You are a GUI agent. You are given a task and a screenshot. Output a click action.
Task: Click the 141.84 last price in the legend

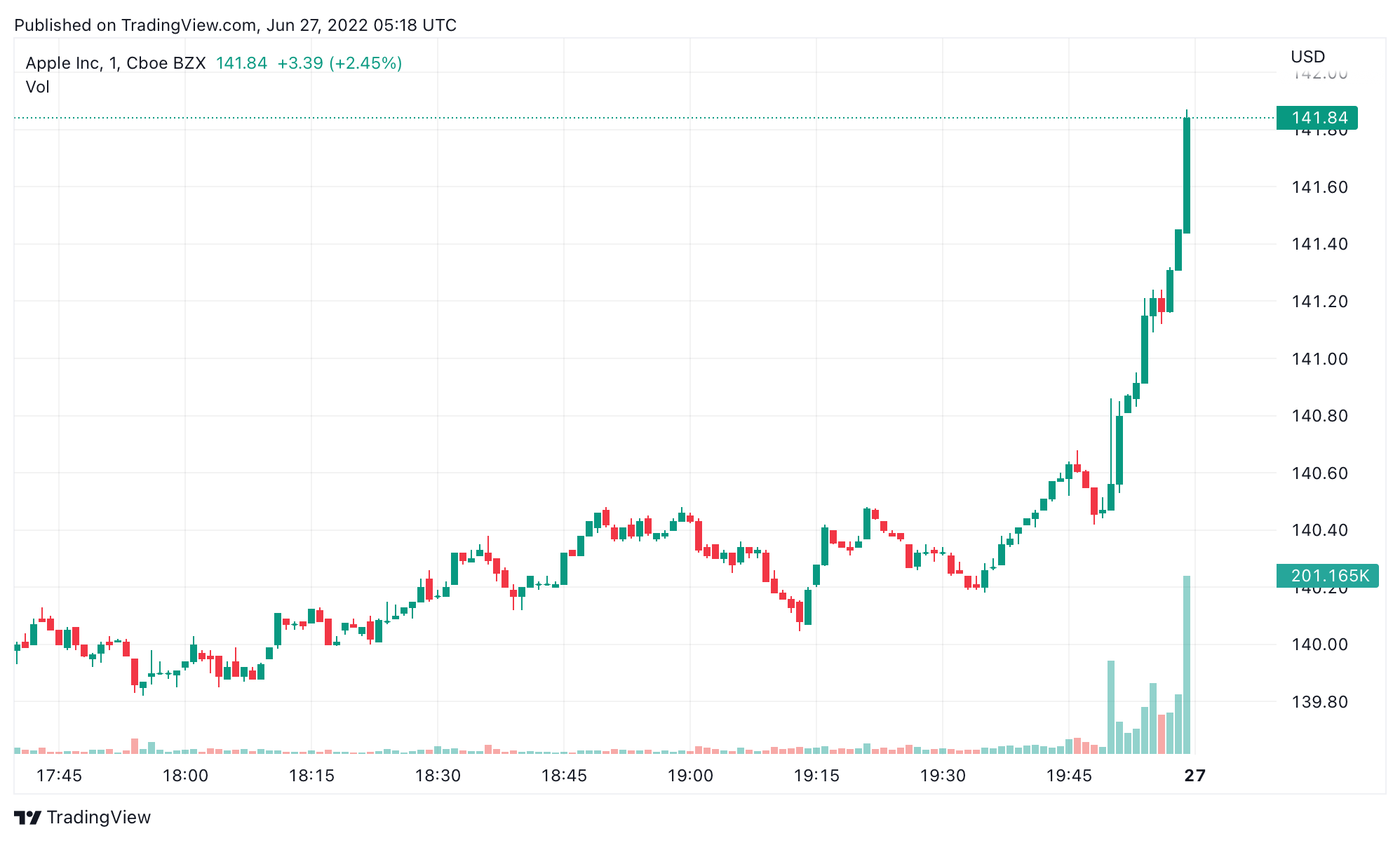click(241, 63)
